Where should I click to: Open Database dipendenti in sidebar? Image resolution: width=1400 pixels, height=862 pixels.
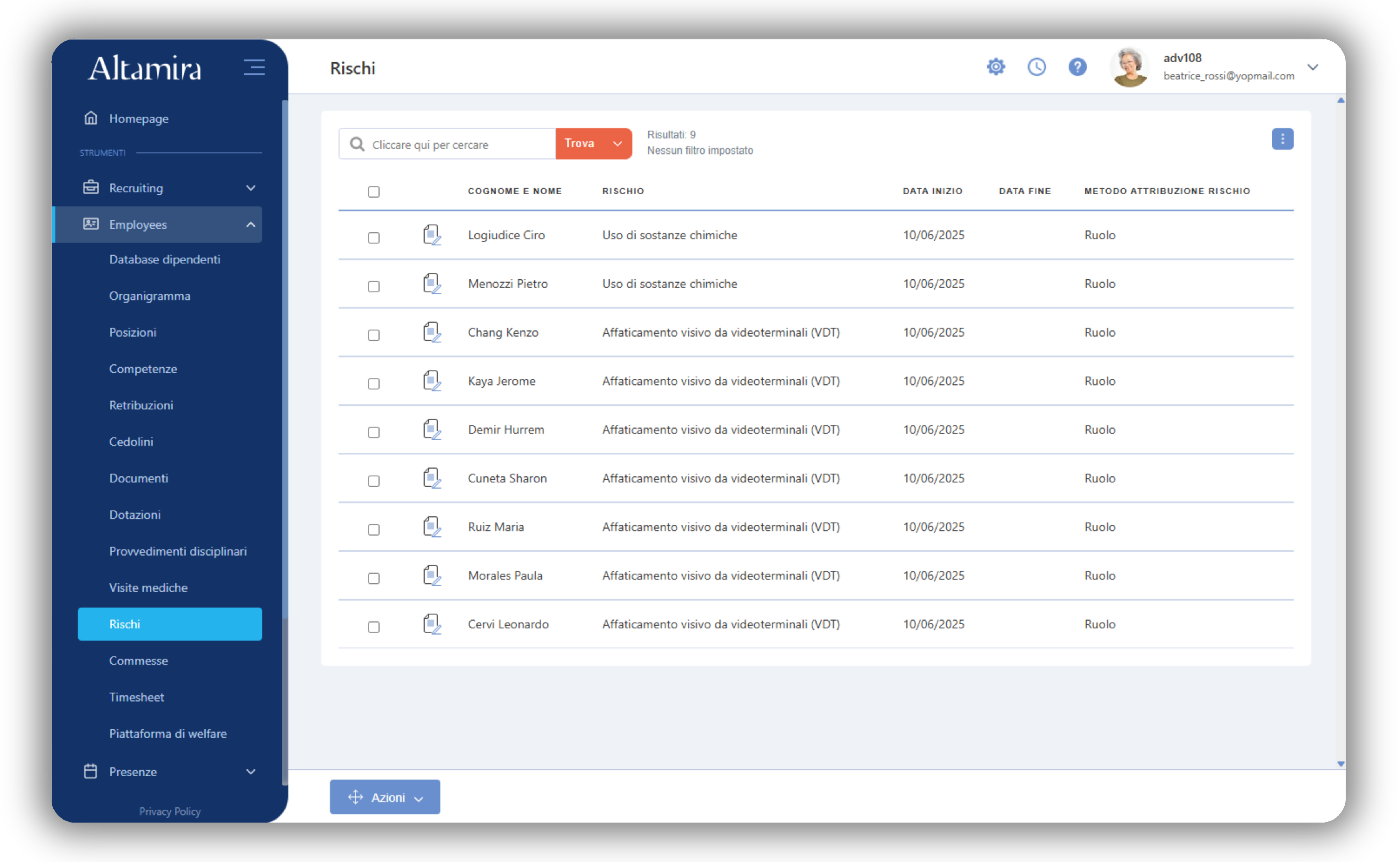coord(164,259)
